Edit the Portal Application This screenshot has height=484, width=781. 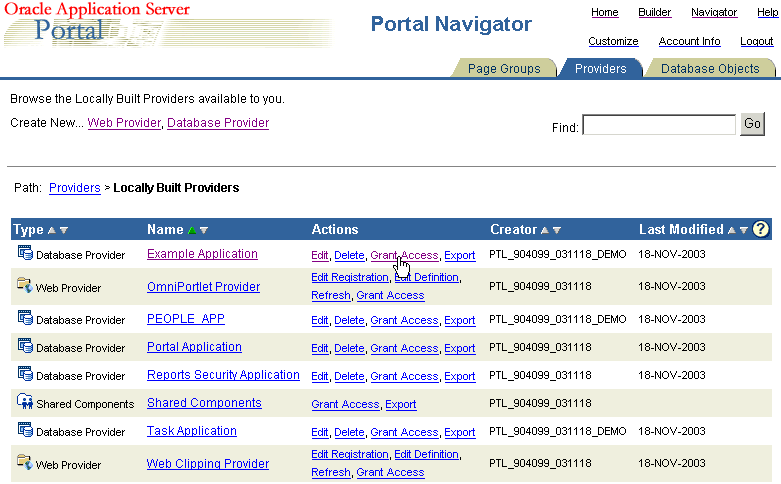tap(320, 348)
